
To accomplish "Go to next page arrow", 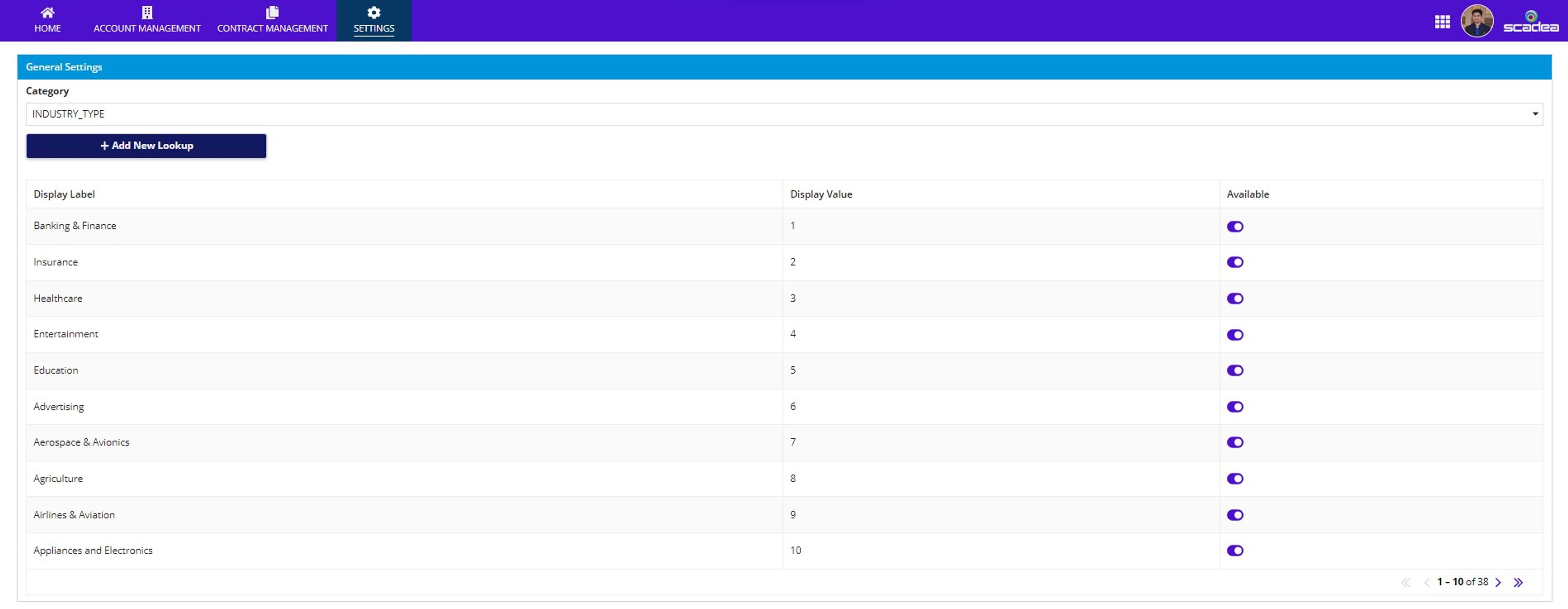I will [1499, 583].
